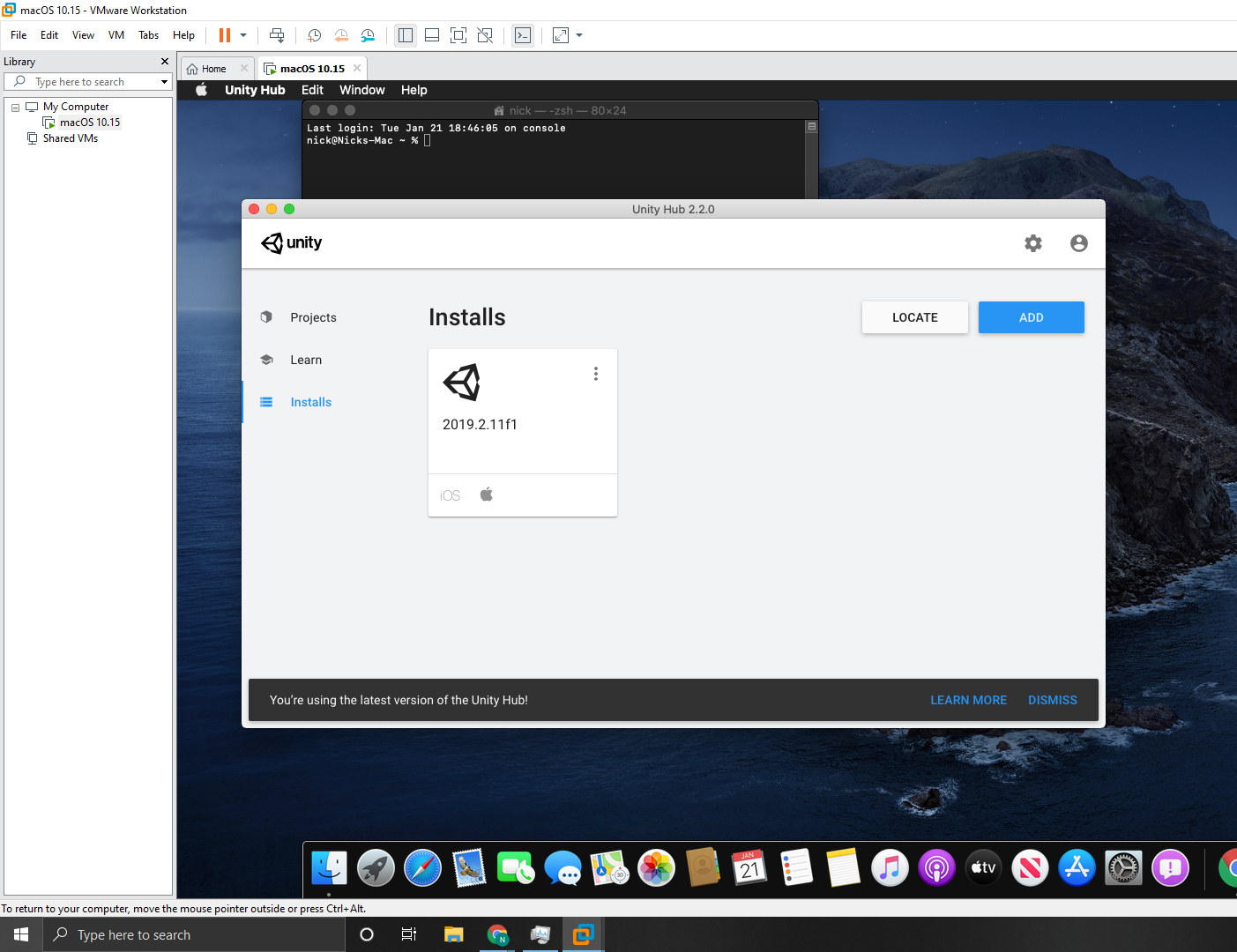The width and height of the screenshot is (1237, 952).
Task: Open the library search dropdown arrow
Action: click(x=164, y=82)
